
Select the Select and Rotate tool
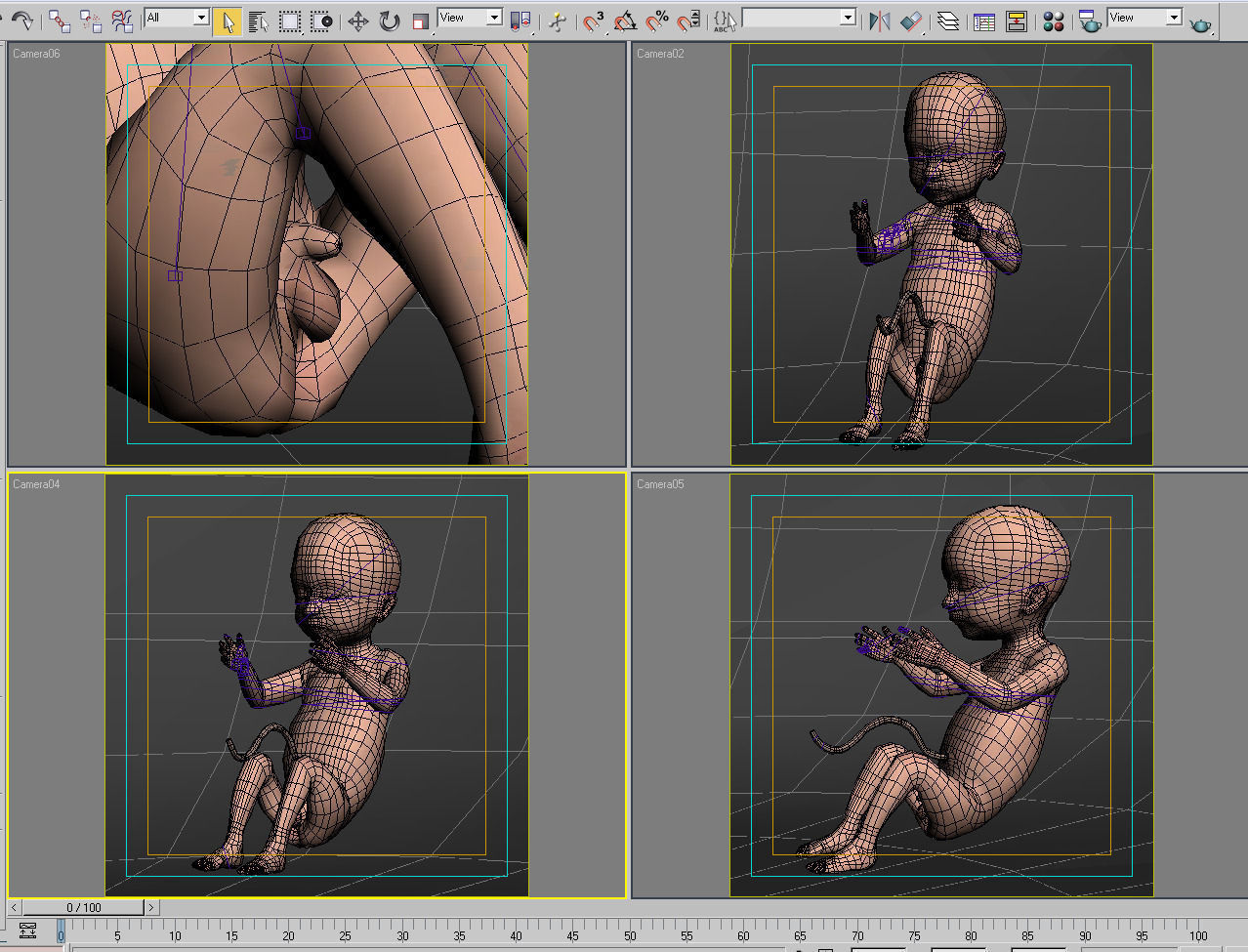[x=390, y=21]
